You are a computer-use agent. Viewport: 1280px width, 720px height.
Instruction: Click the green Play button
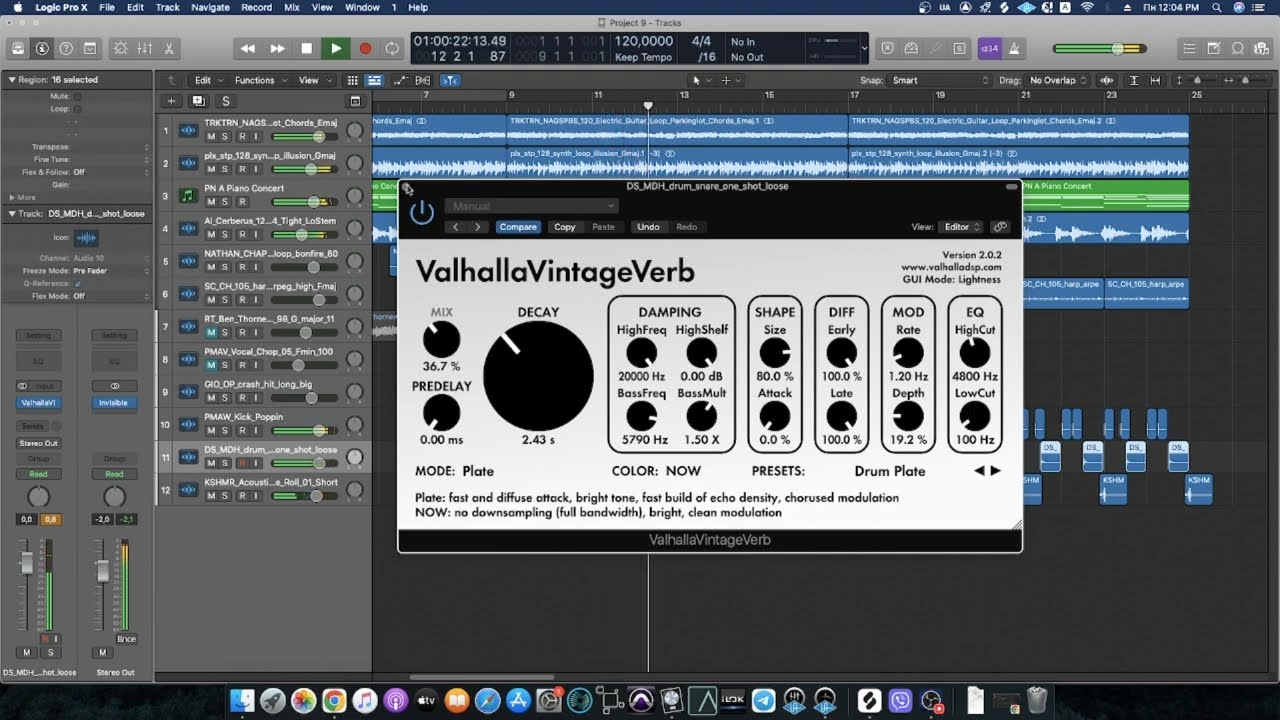point(336,48)
